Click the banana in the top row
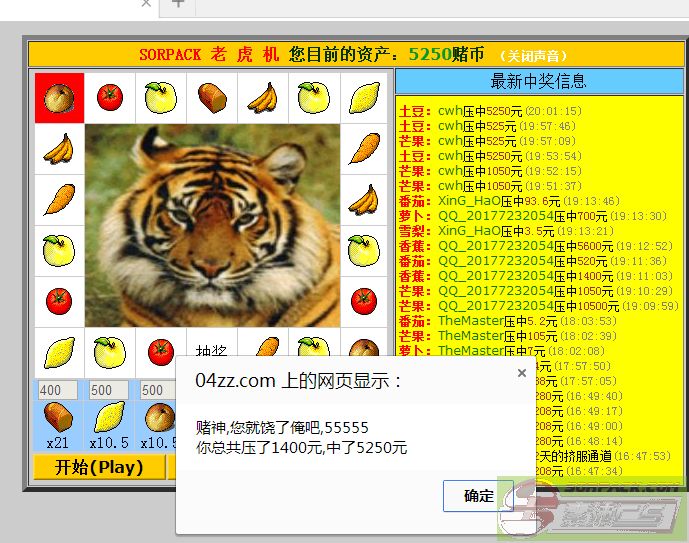The height and width of the screenshot is (543, 689). tap(262, 98)
